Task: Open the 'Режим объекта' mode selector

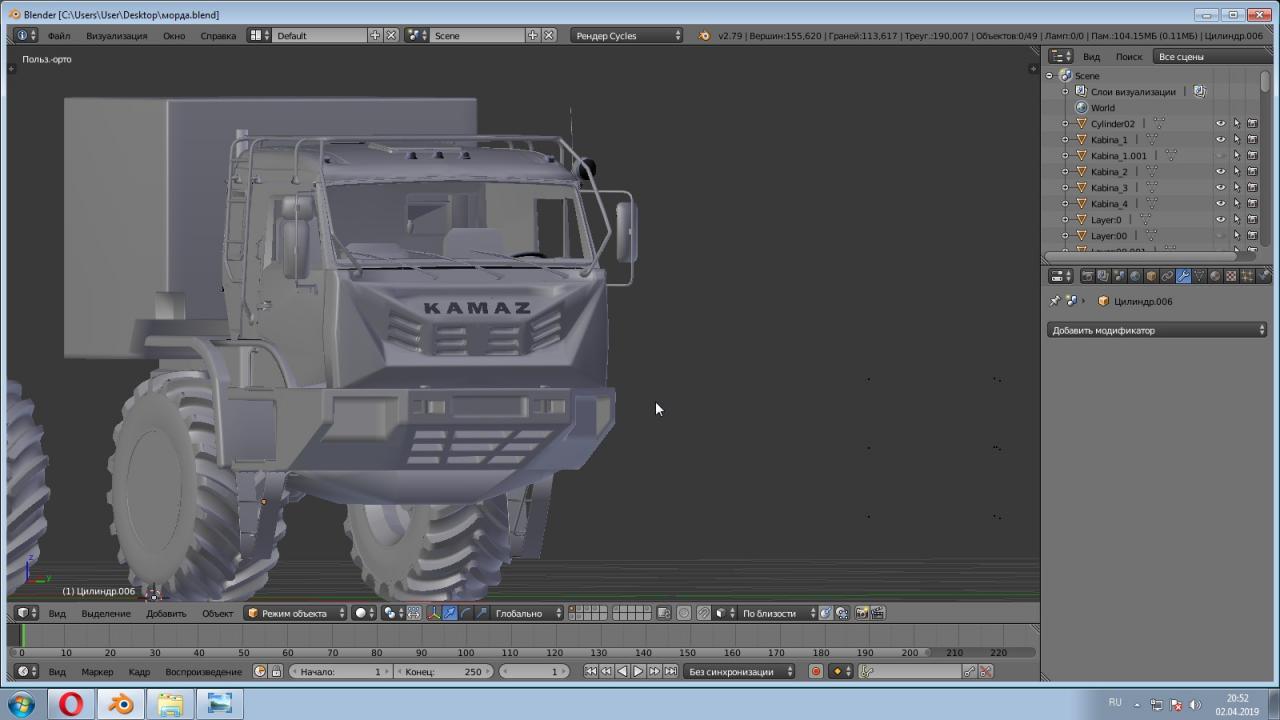Action: coord(296,613)
